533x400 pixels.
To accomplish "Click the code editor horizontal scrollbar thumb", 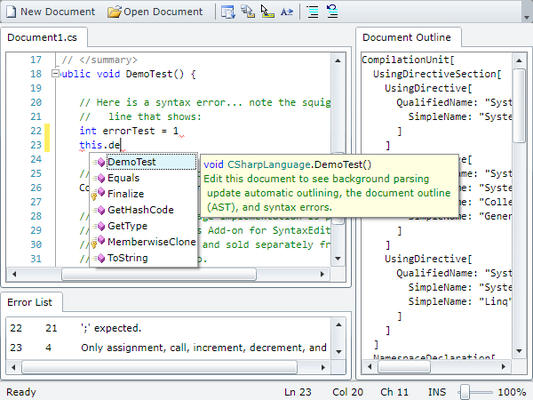I will tap(159, 274).
